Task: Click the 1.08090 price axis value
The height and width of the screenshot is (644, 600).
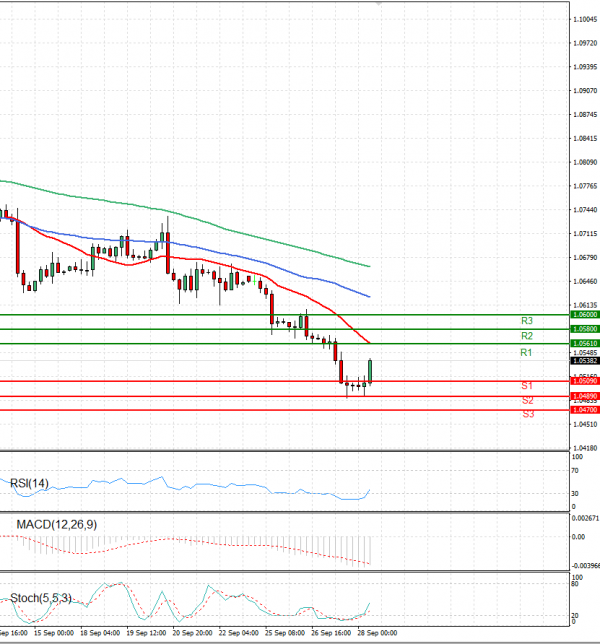Action: (585, 162)
